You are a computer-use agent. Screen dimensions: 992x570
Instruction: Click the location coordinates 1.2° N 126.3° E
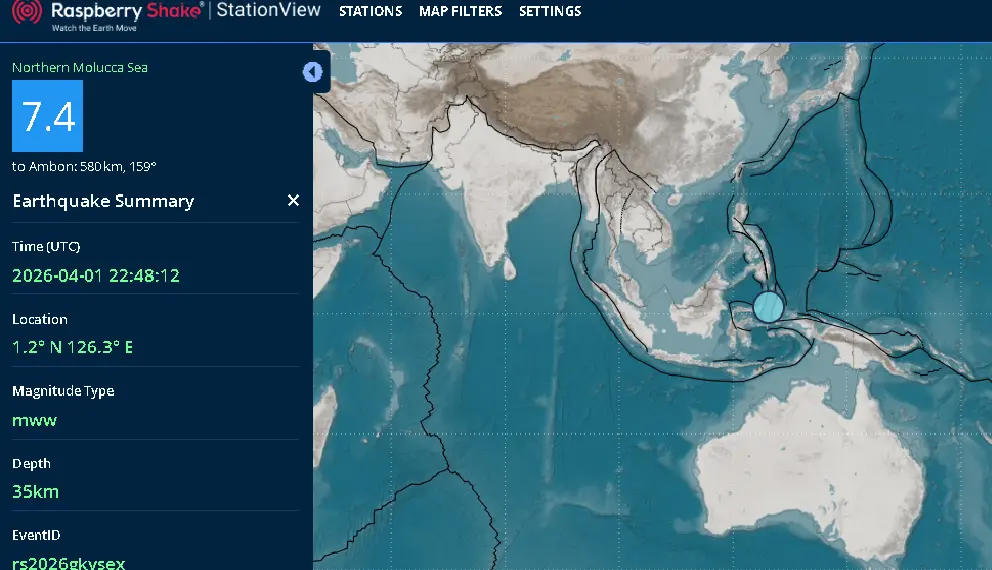click(72, 347)
